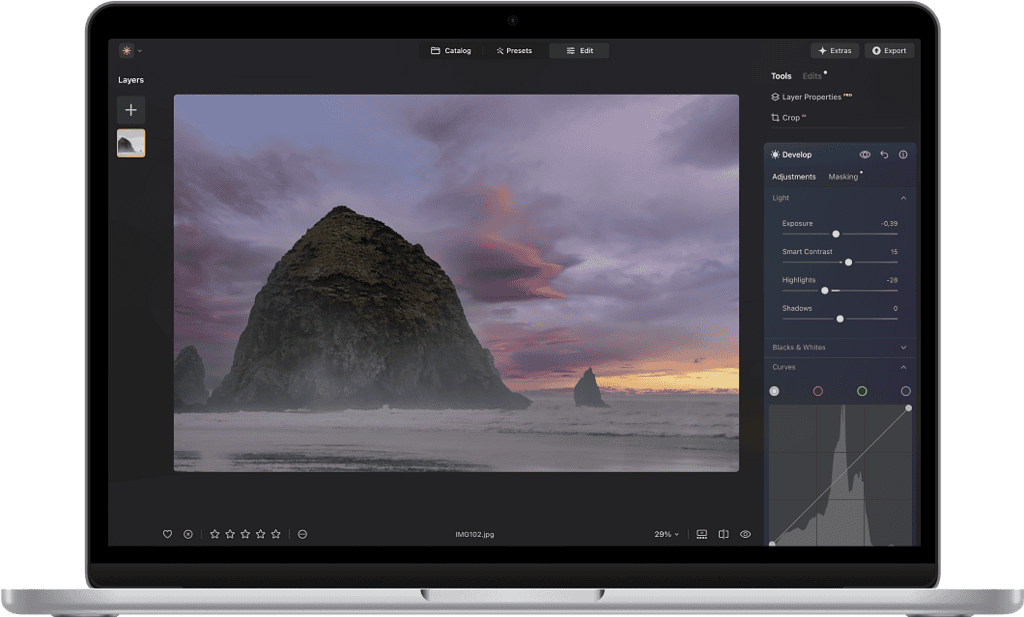Click the Edit sliders icon

point(571,50)
